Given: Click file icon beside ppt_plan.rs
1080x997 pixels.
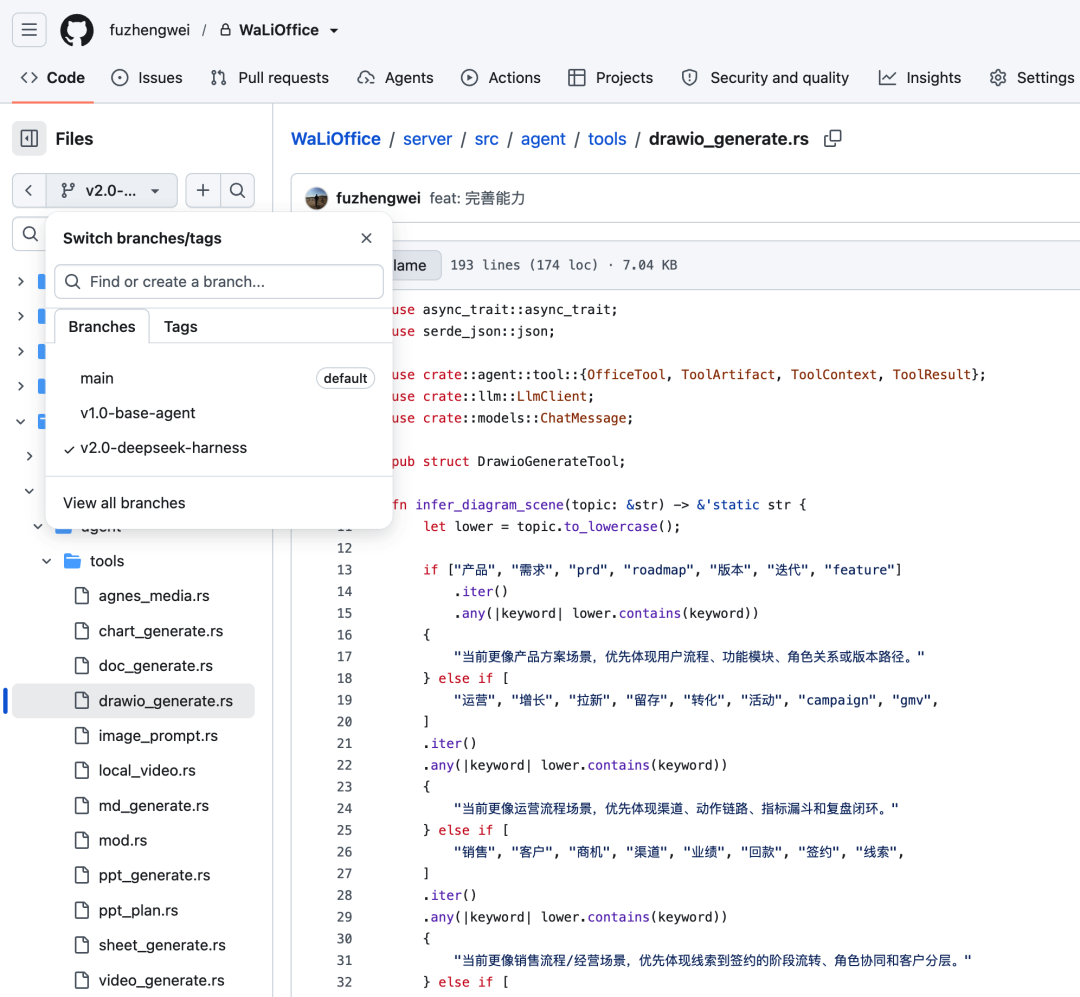Looking at the screenshot, I should pyautogui.click(x=82, y=910).
